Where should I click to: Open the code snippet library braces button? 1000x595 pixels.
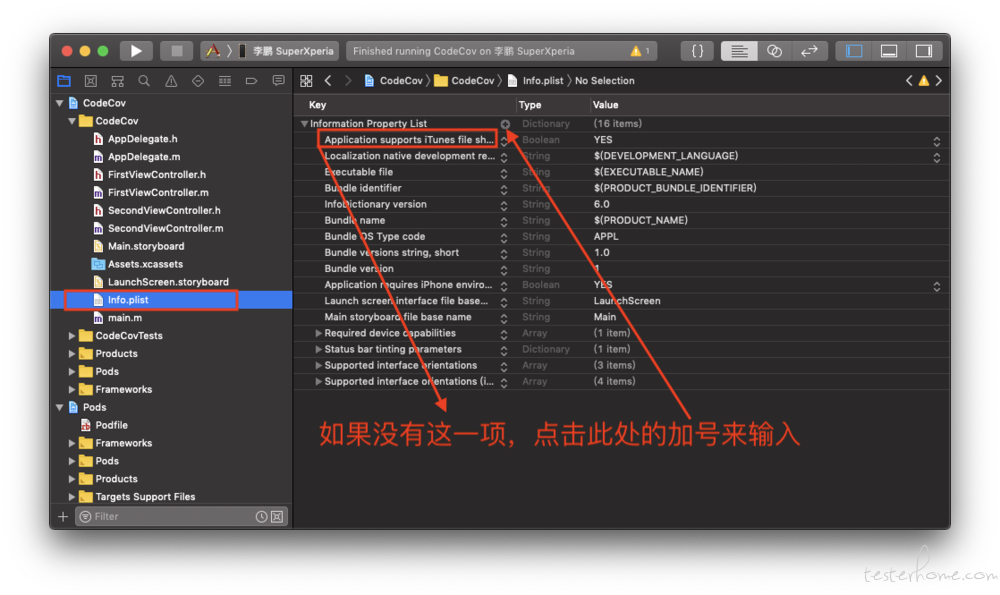(x=698, y=51)
